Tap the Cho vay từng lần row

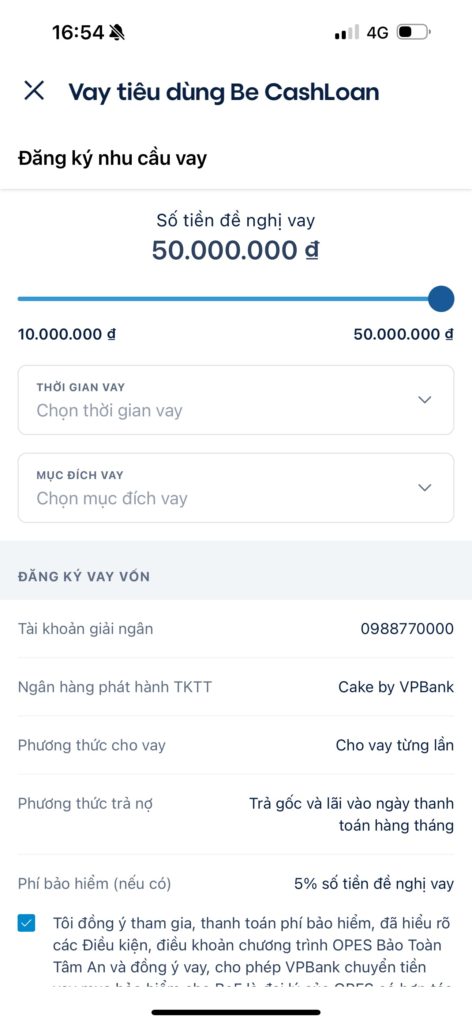click(236, 745)
